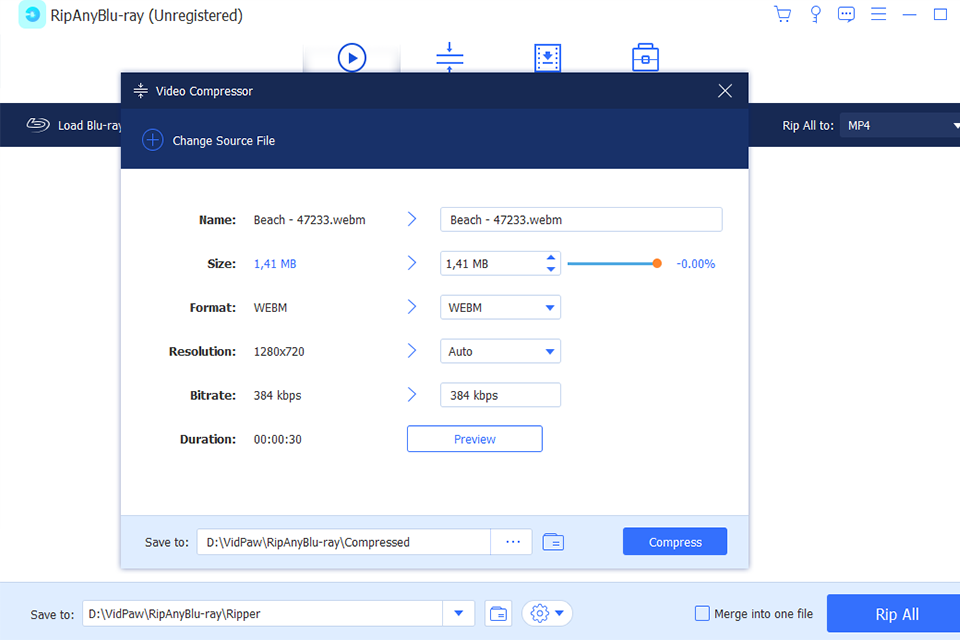This screenshot has height=640, width=960.
Task: Click the register key icon
Action: click(815, 15)
